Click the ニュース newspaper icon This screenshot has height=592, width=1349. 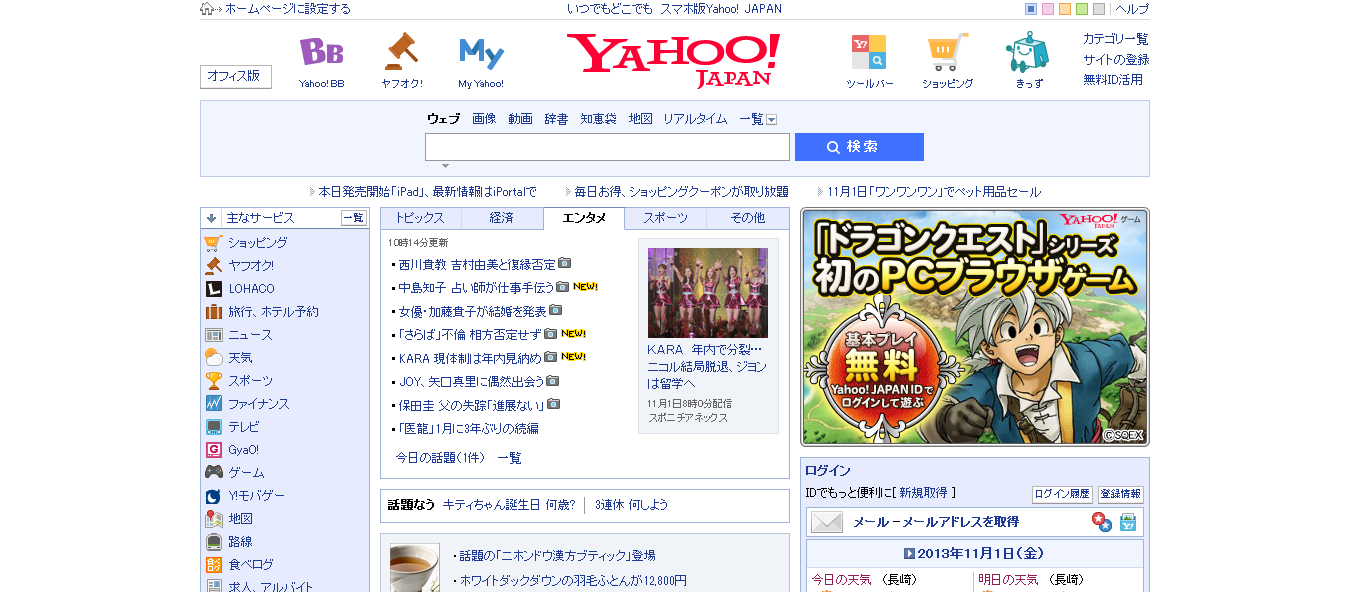pyautogui.click(x=213, y=334)
